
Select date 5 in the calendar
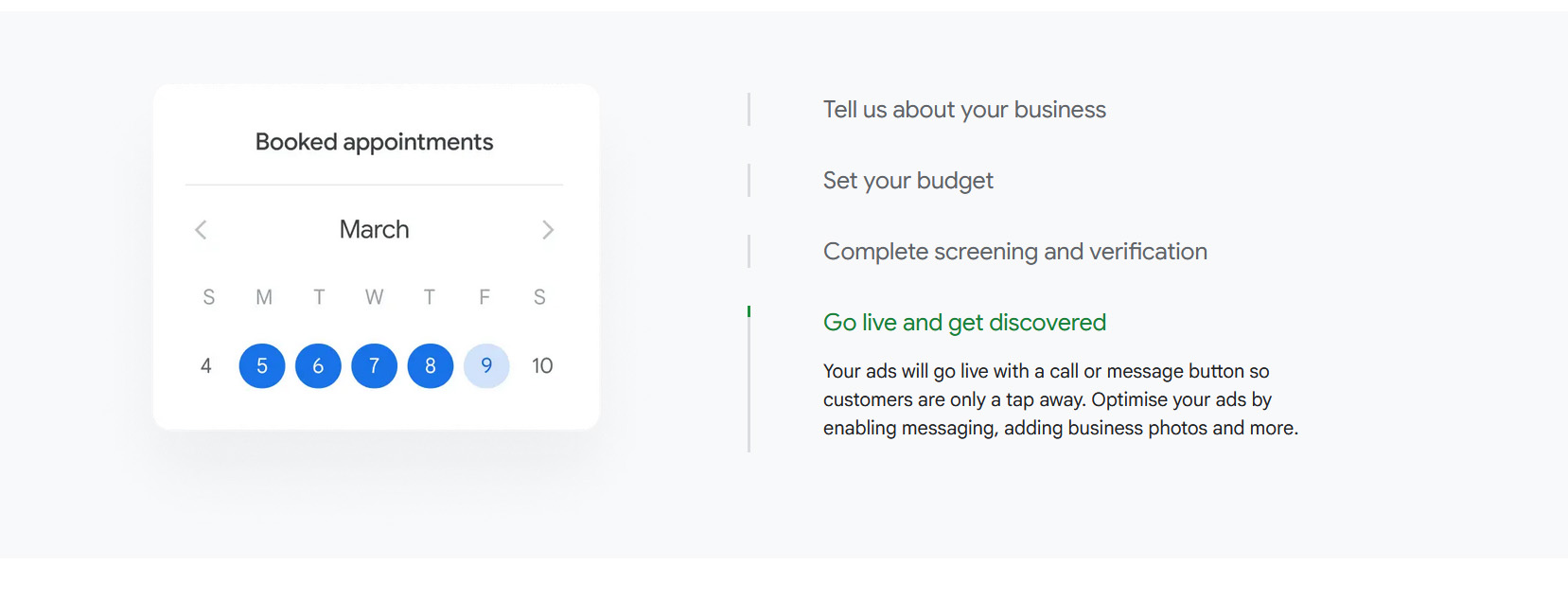(x=262, y=366)
